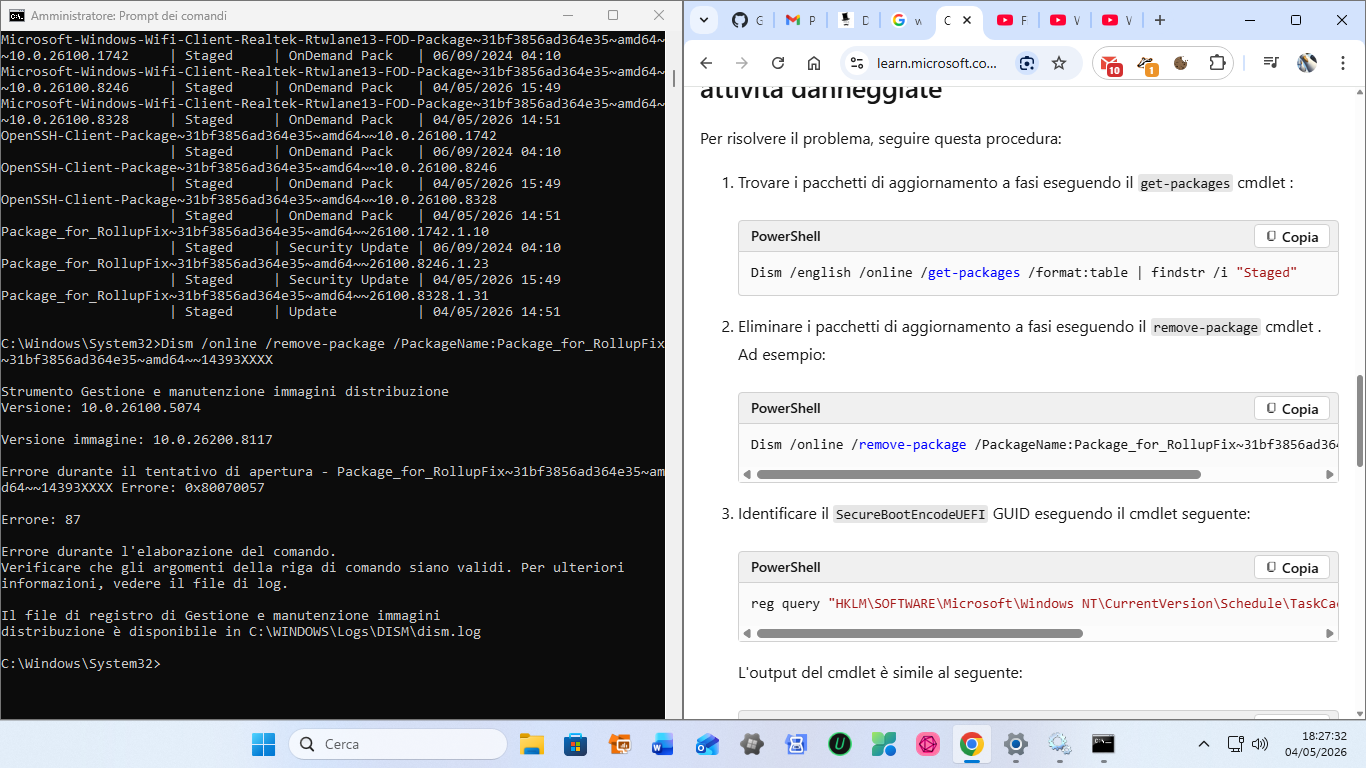Viewport: 1366px width, 768px height.
Task: Open the Windows Start menu
Action: coord(263,744)
